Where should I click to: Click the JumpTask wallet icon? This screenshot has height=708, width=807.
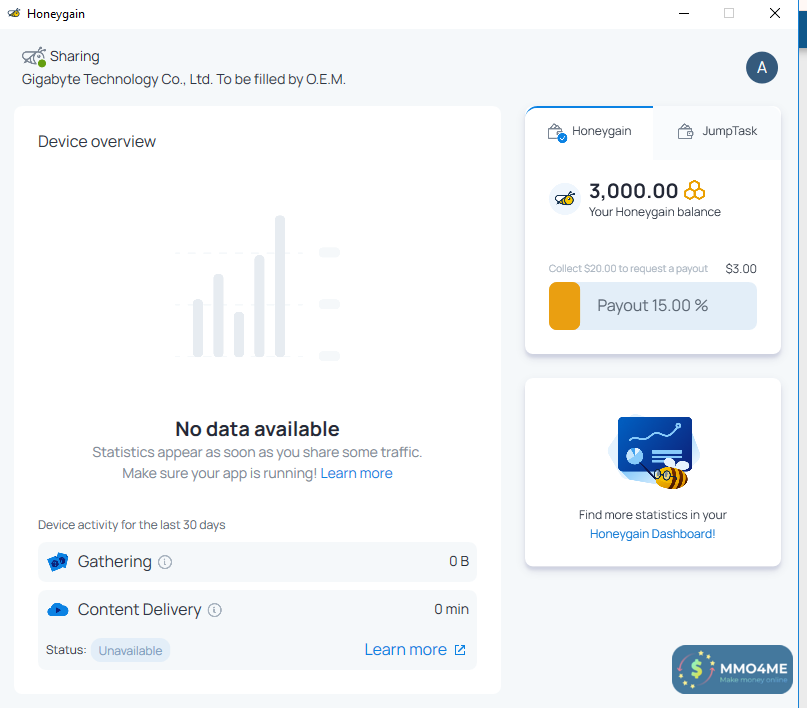(685, 132)
